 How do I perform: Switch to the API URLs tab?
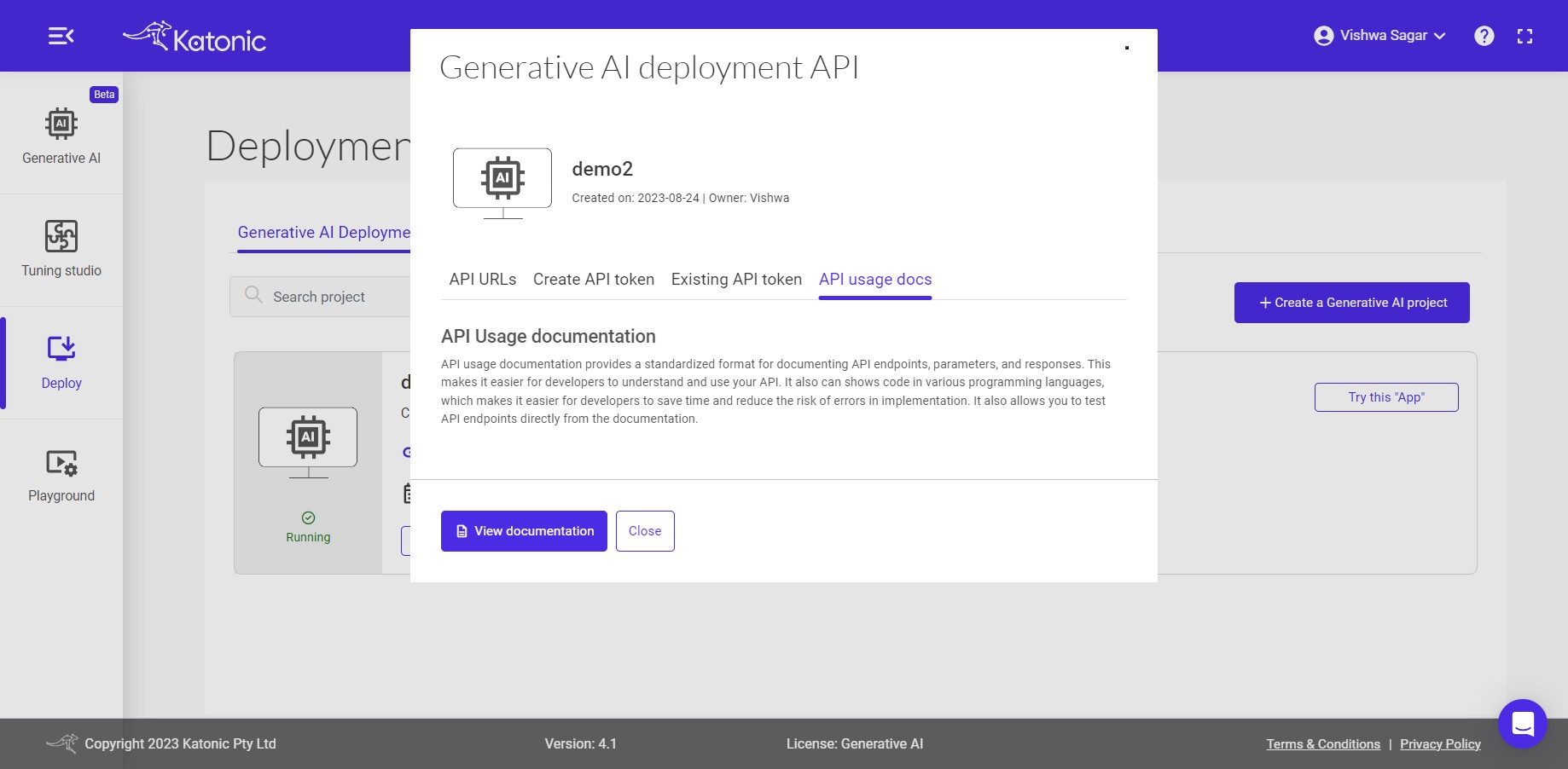(483, 280)
